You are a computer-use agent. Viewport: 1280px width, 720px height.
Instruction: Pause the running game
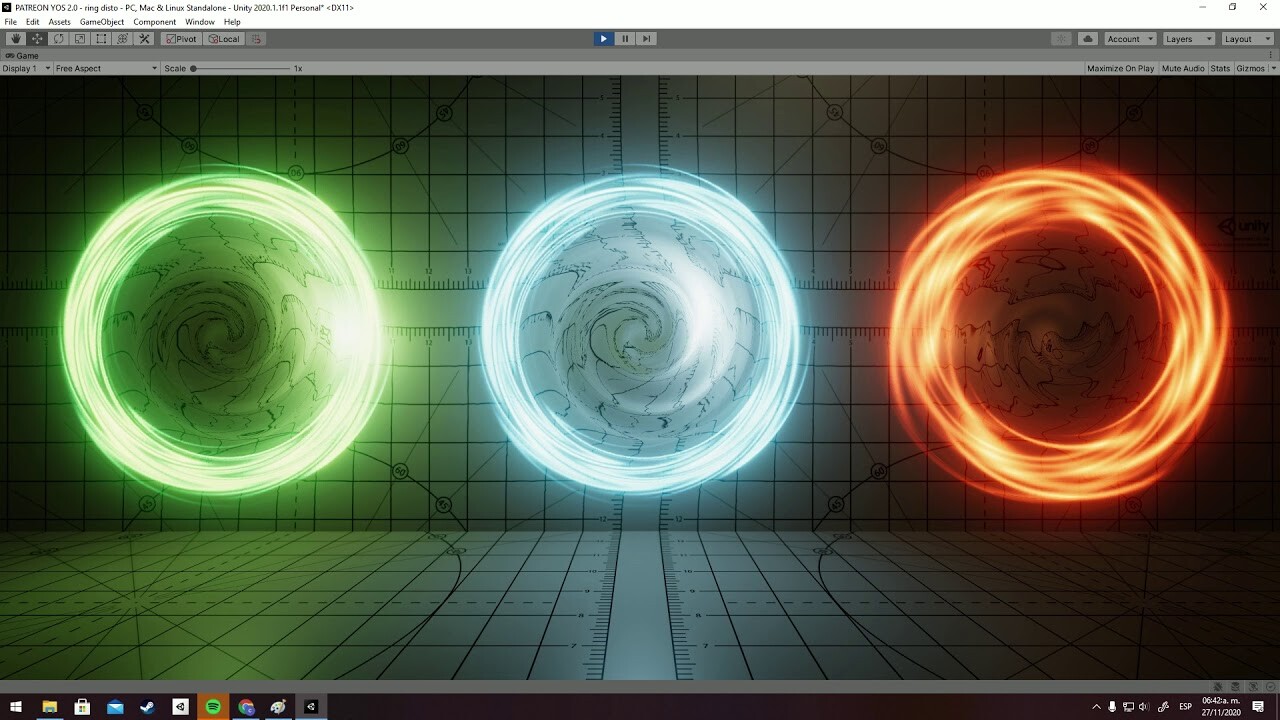coord(624,38)
